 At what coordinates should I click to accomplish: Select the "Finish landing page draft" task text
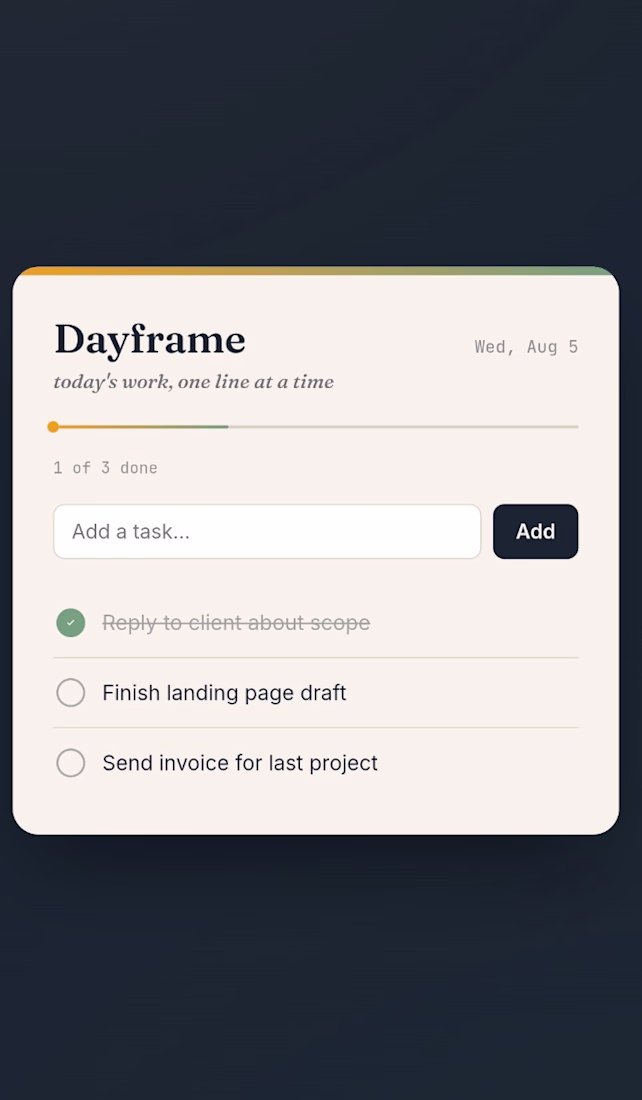tap(225, 693)
